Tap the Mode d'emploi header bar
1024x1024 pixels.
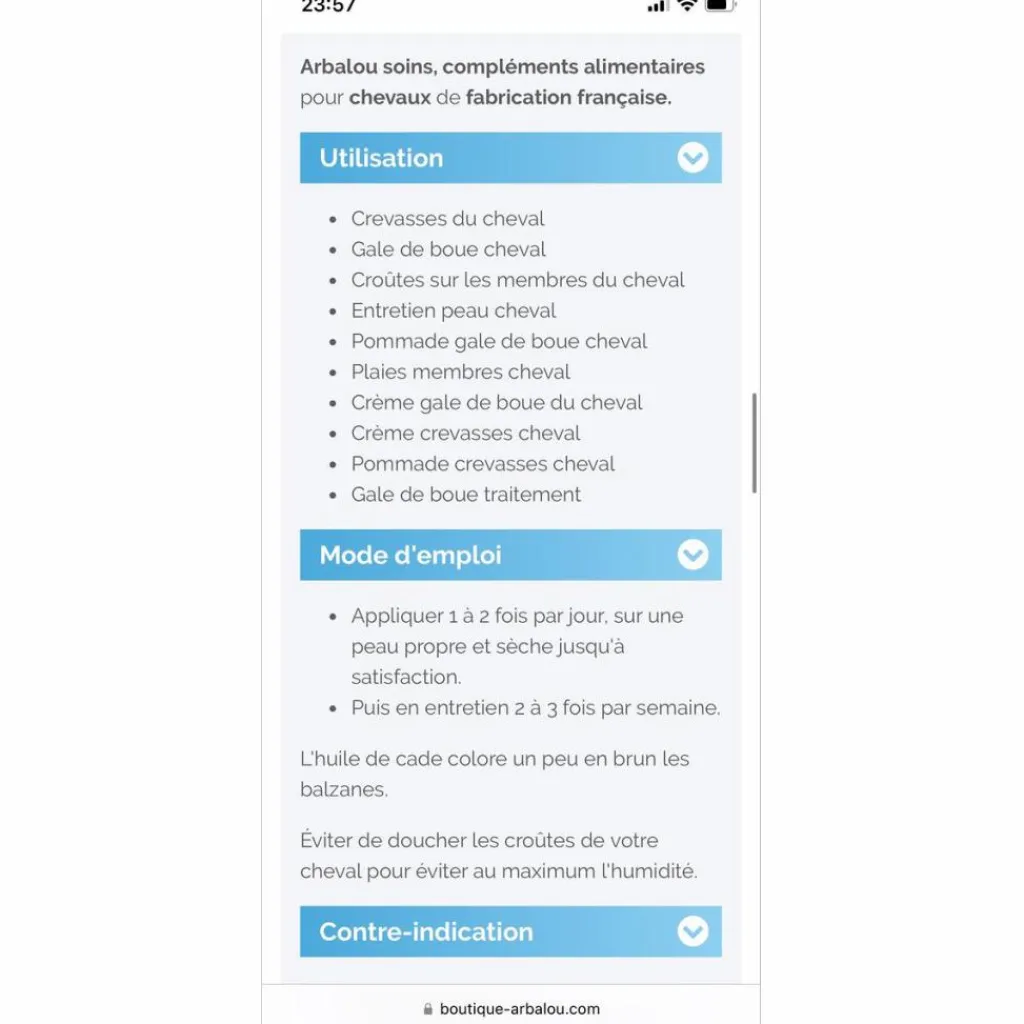511,554
